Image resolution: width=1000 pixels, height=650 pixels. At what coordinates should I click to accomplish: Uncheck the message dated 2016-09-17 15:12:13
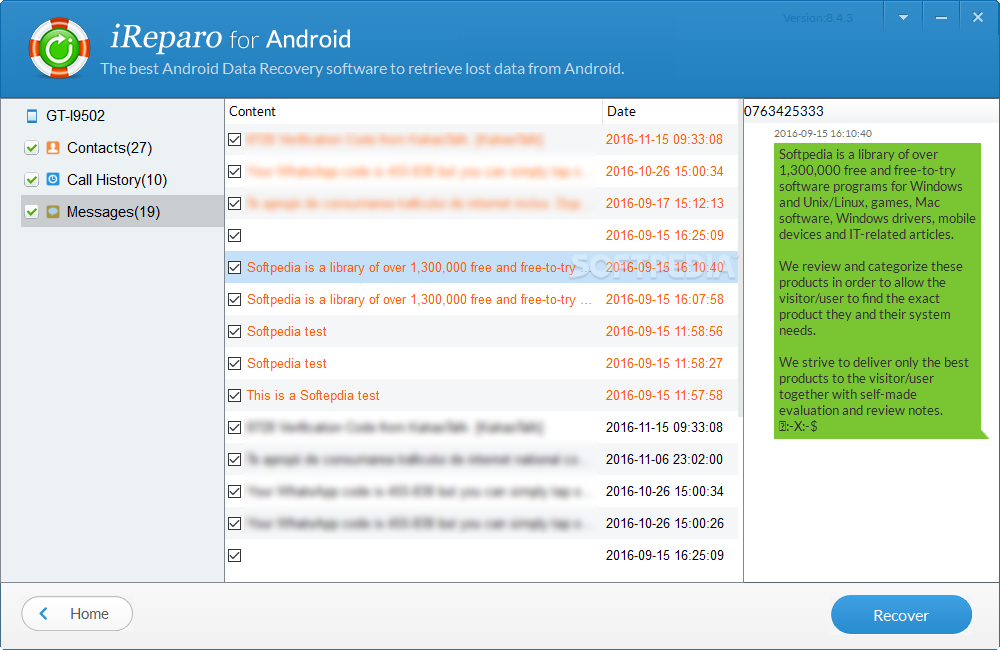(x=235, y=203)
